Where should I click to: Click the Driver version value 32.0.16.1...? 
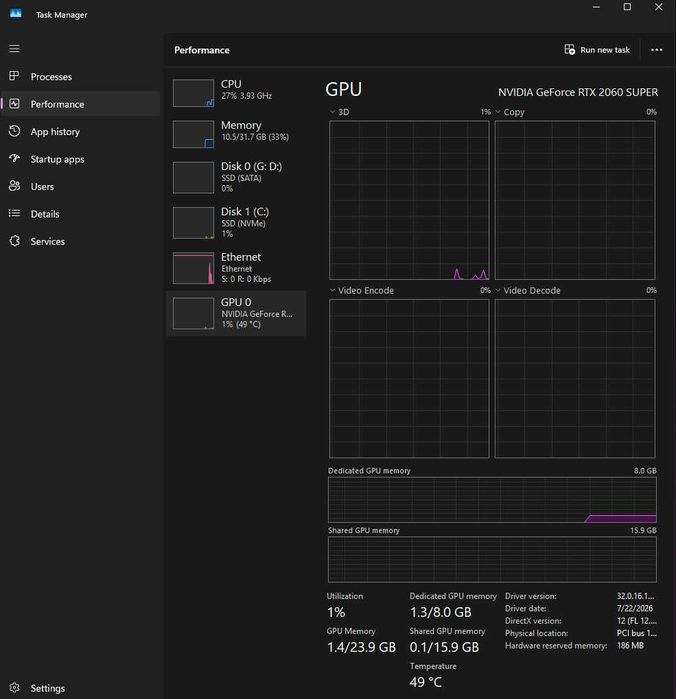tap(635, 596)
